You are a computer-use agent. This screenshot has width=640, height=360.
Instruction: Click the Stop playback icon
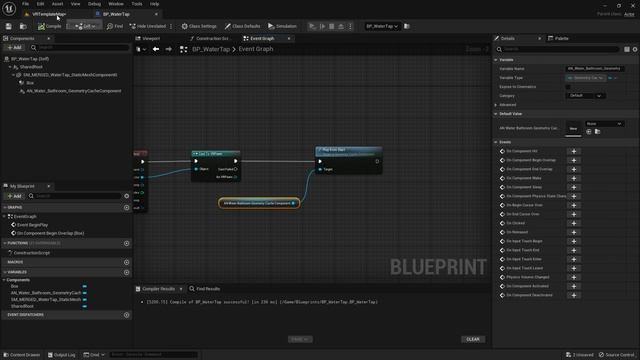[x=331, y=26]
